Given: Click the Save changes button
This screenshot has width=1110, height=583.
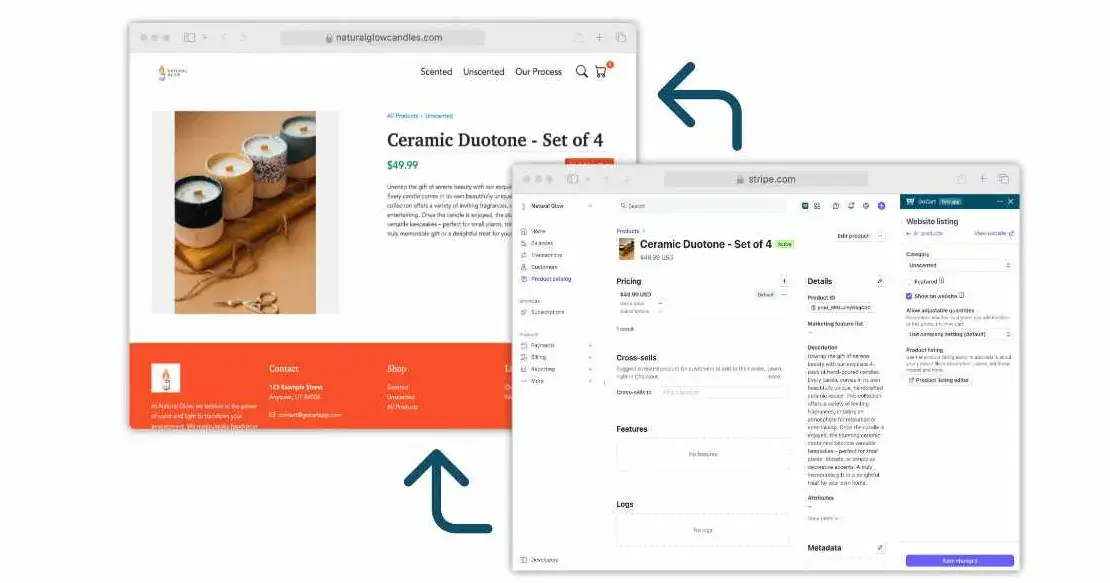Looking at the screenshot, I should [x=959, y=561].
